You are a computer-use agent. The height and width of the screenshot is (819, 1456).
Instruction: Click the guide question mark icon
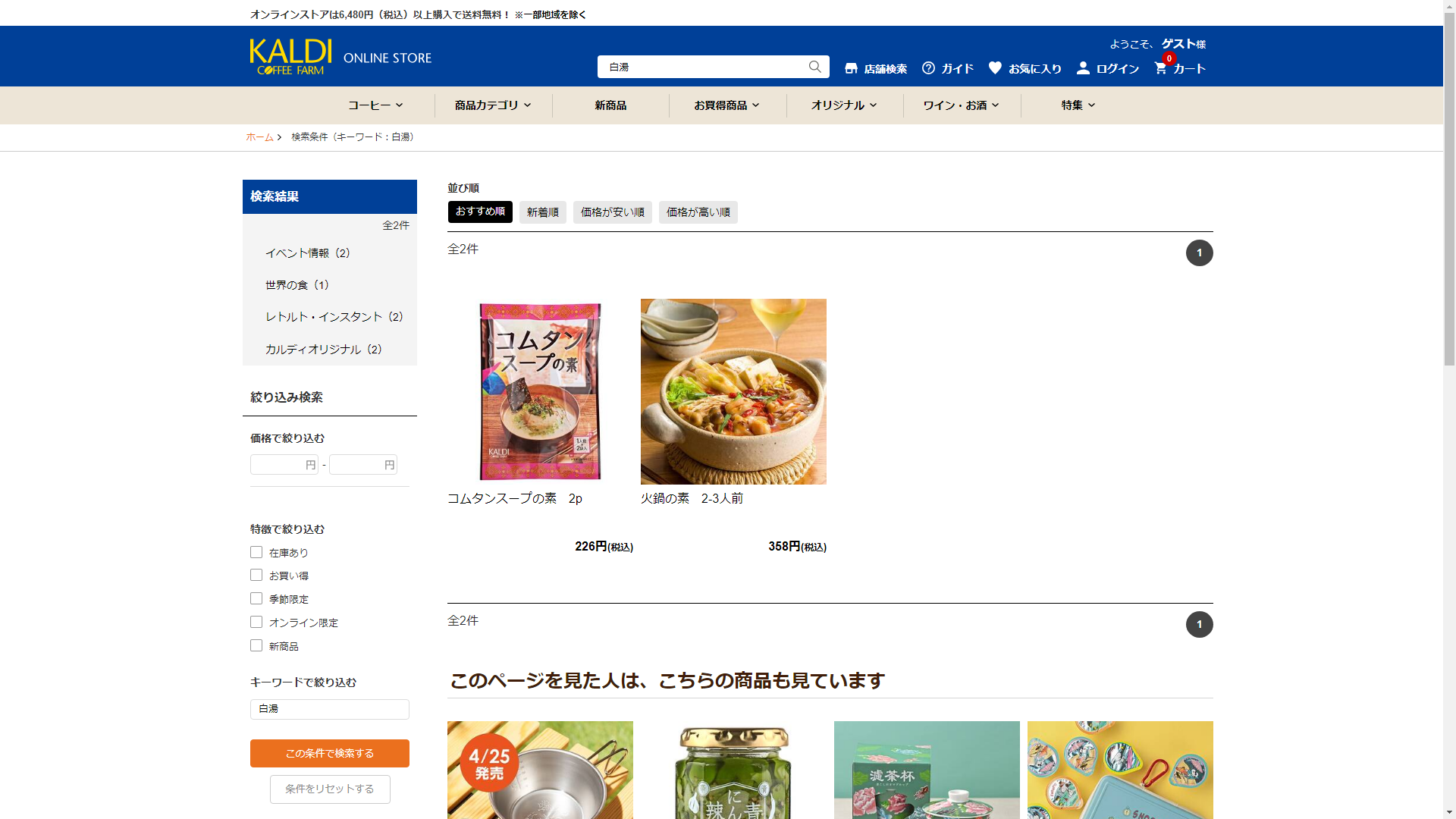pyautogui.click(x=928, y=68)
